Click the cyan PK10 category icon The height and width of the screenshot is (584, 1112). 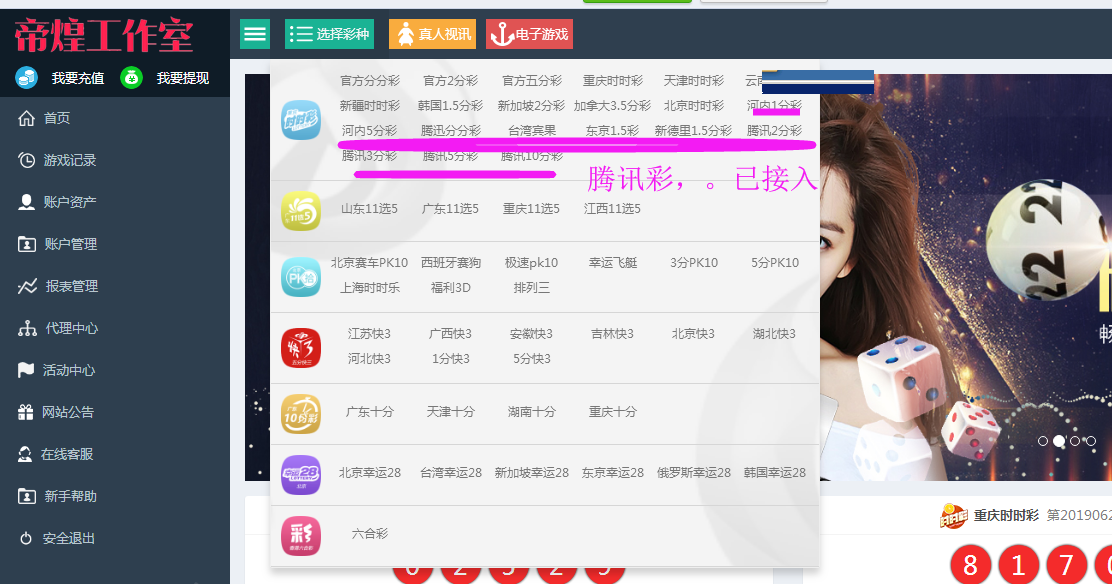[x=301, y=277]
